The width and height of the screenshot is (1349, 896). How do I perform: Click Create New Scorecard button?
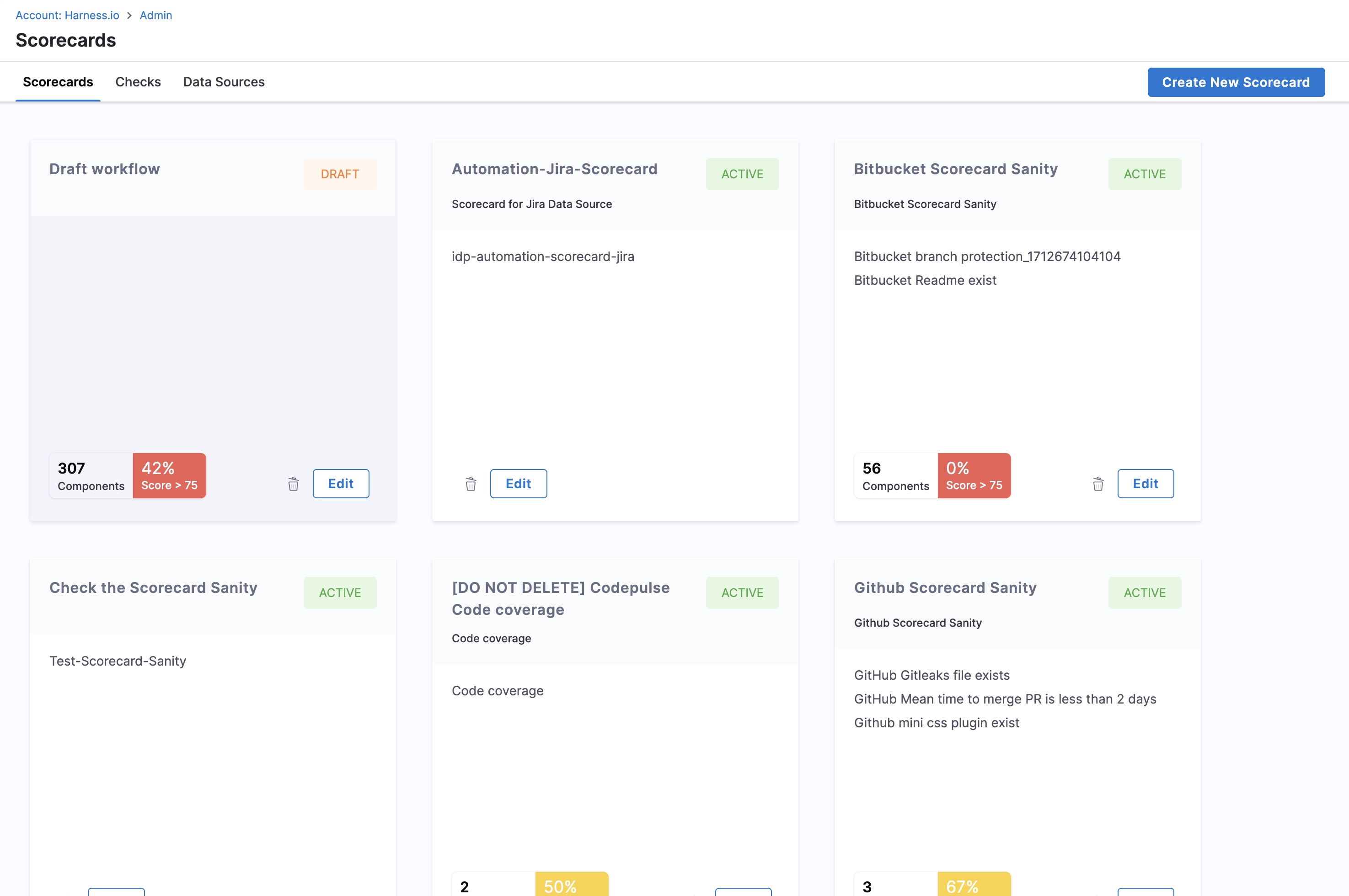pyautogui.click(x=1236, y=82)
